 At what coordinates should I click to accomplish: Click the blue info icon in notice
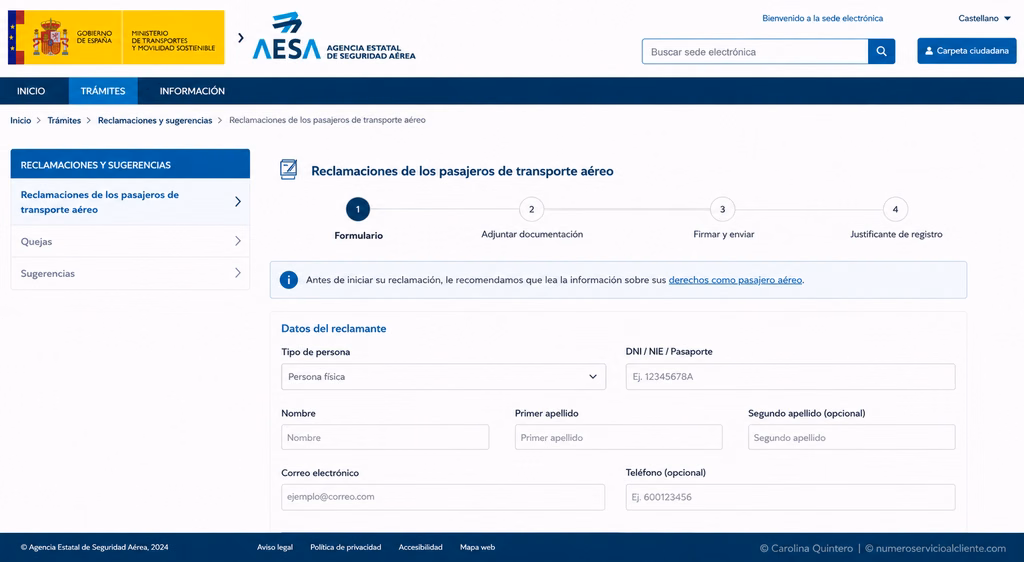coord(289,280)
